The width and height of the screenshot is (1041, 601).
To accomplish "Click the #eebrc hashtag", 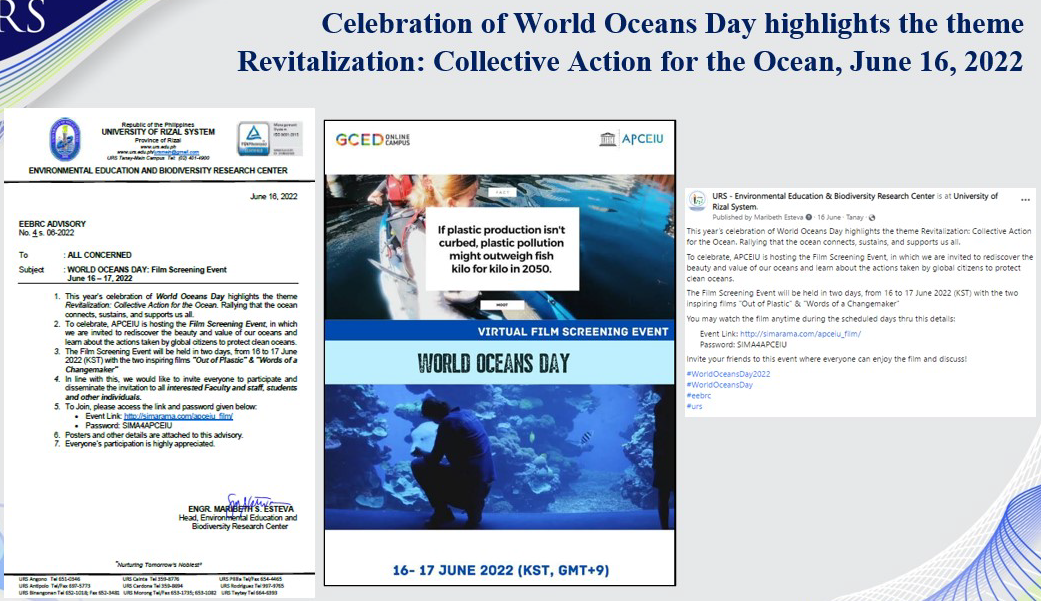I will (x=698, y=395).
